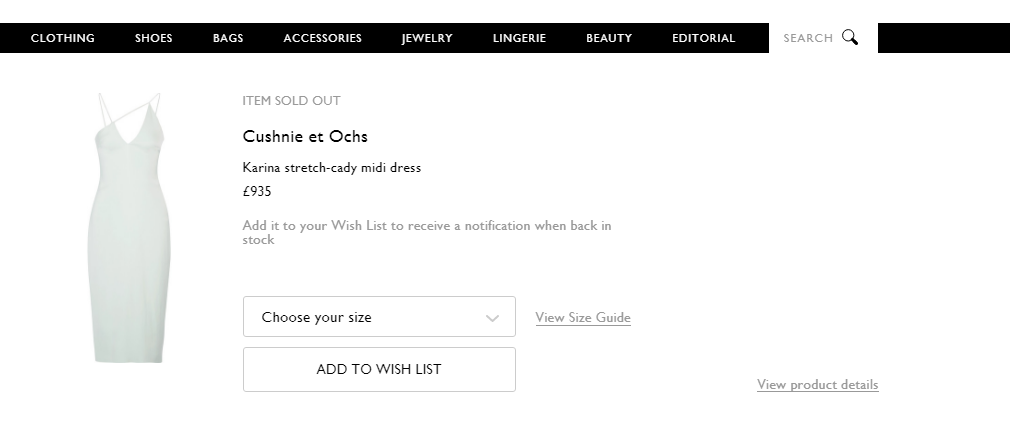Viewport: 1010px width, 448px height.
Task: Open the Beauty category
Action: (609, 38)
